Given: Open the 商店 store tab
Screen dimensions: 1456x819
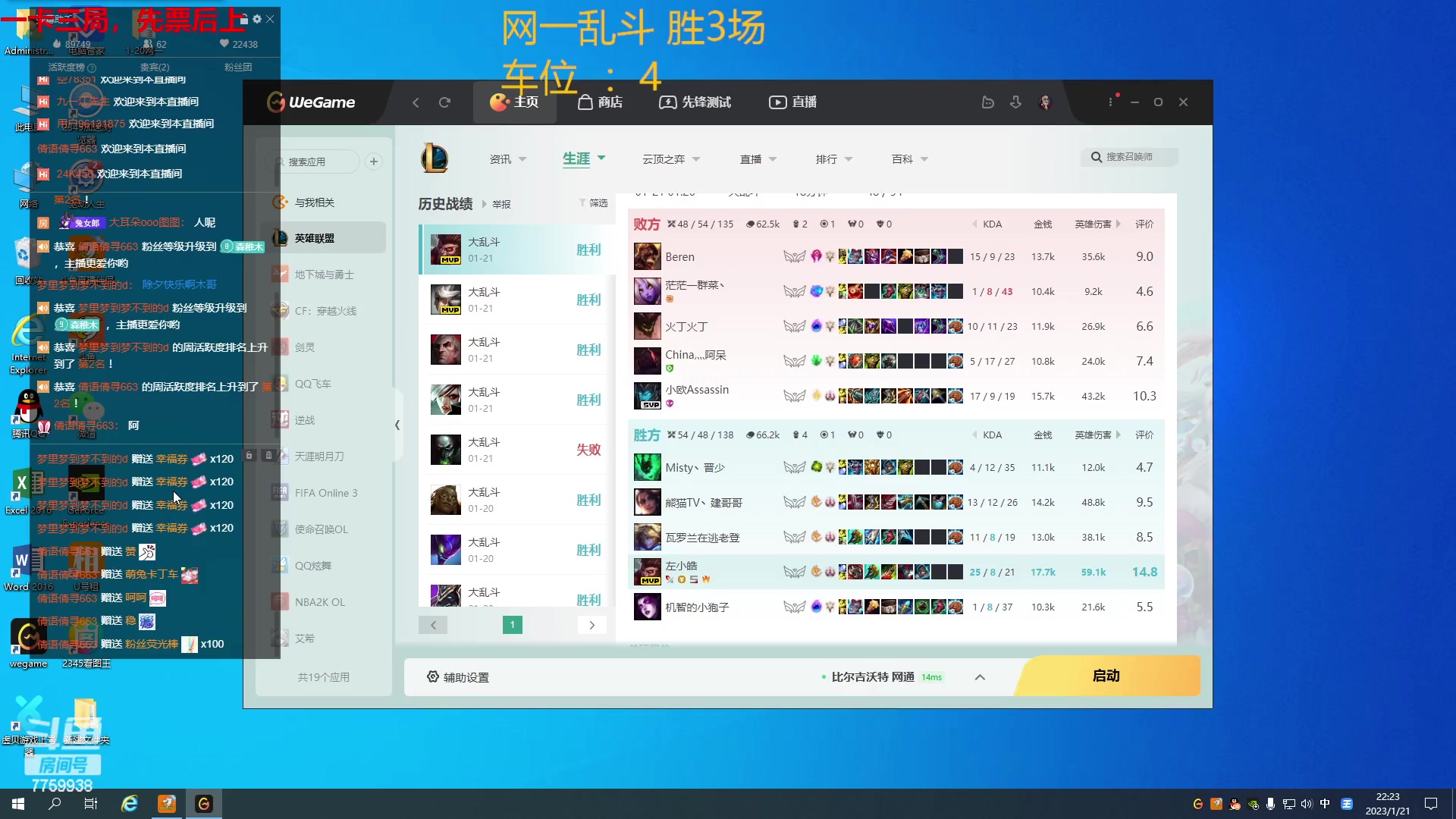Looking at the screenshot, I should coord(600,102).
